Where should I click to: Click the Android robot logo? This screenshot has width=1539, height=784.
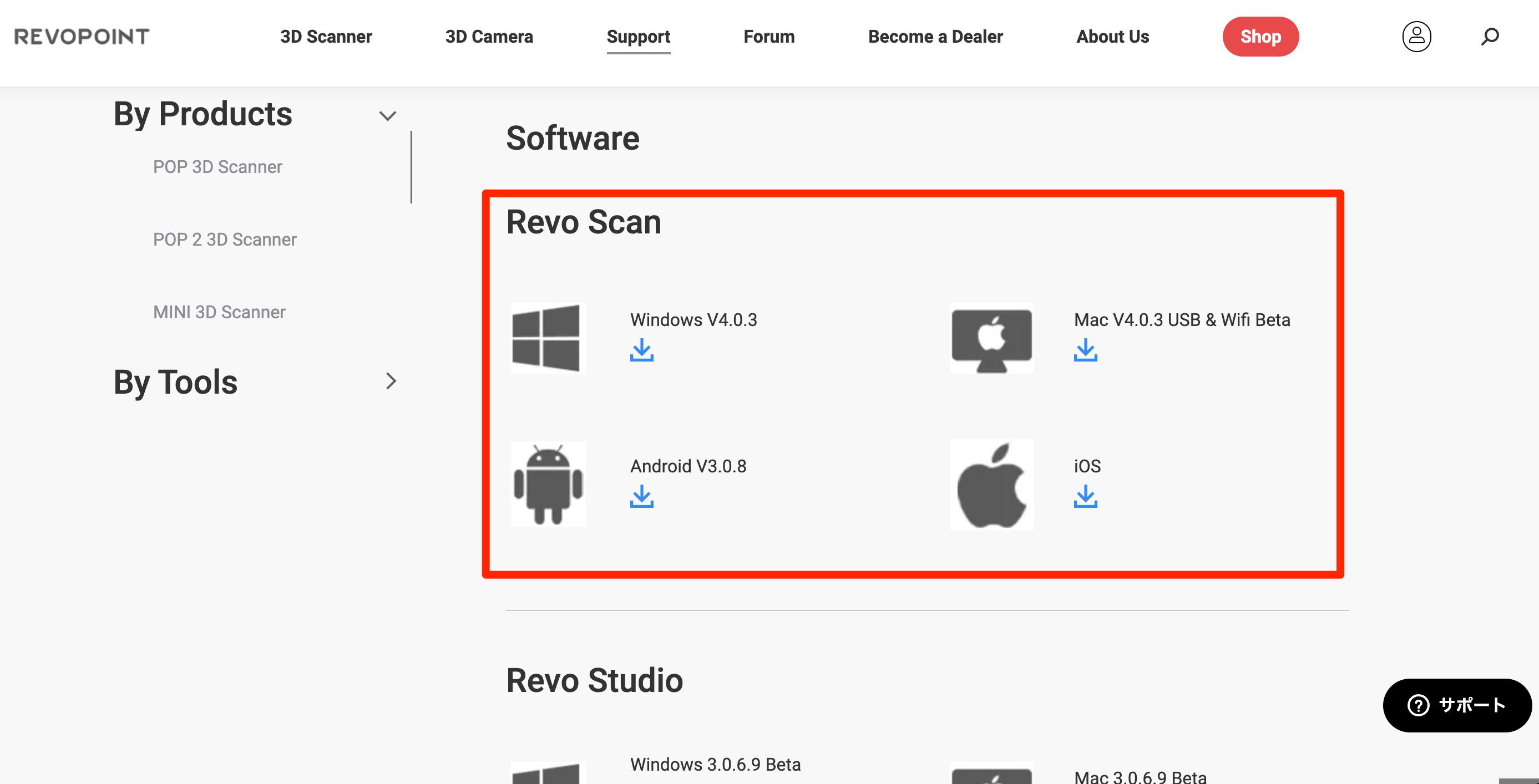(548, 483)
